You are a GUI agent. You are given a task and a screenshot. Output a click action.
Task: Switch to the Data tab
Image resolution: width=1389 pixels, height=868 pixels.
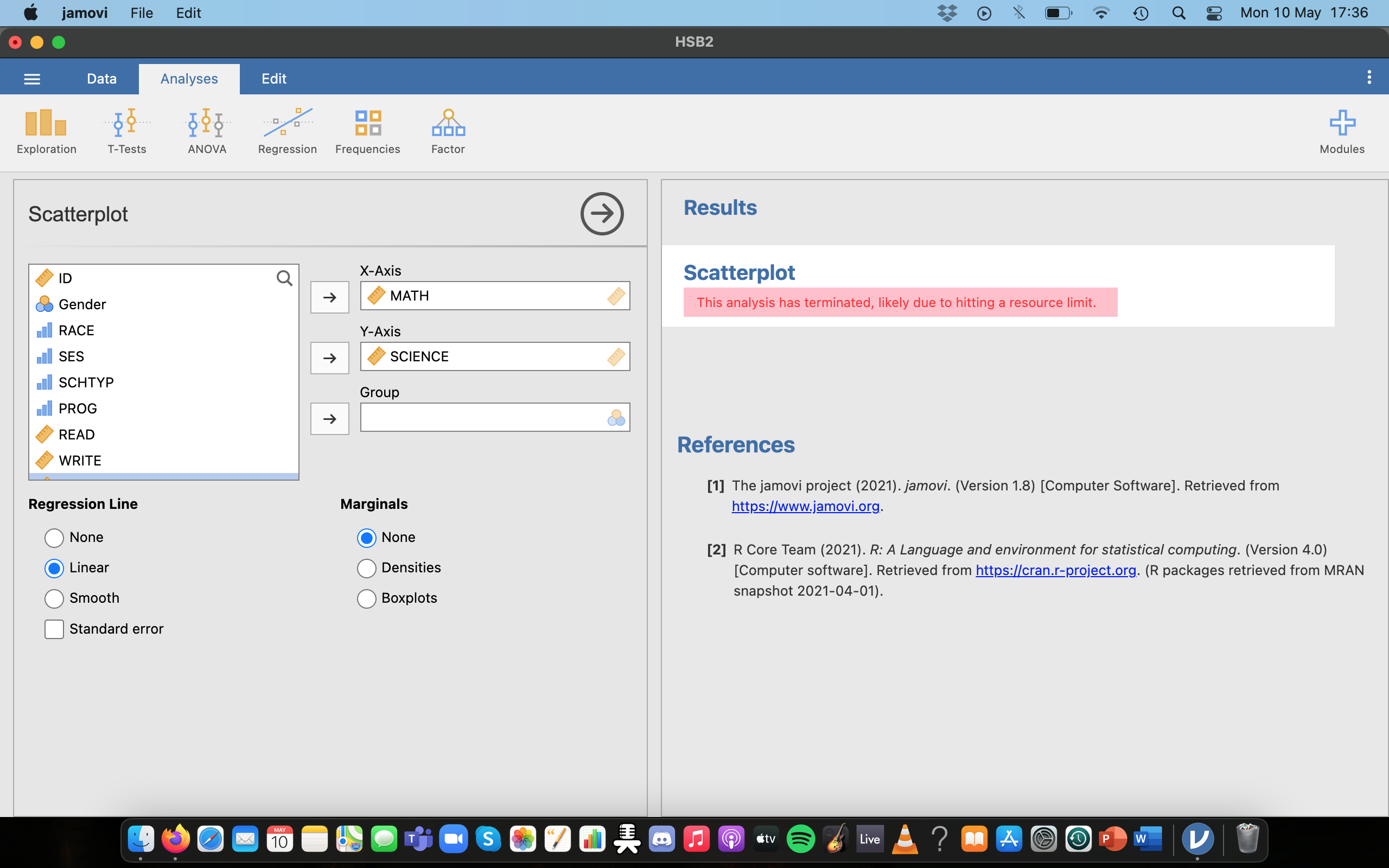(101, 79)
